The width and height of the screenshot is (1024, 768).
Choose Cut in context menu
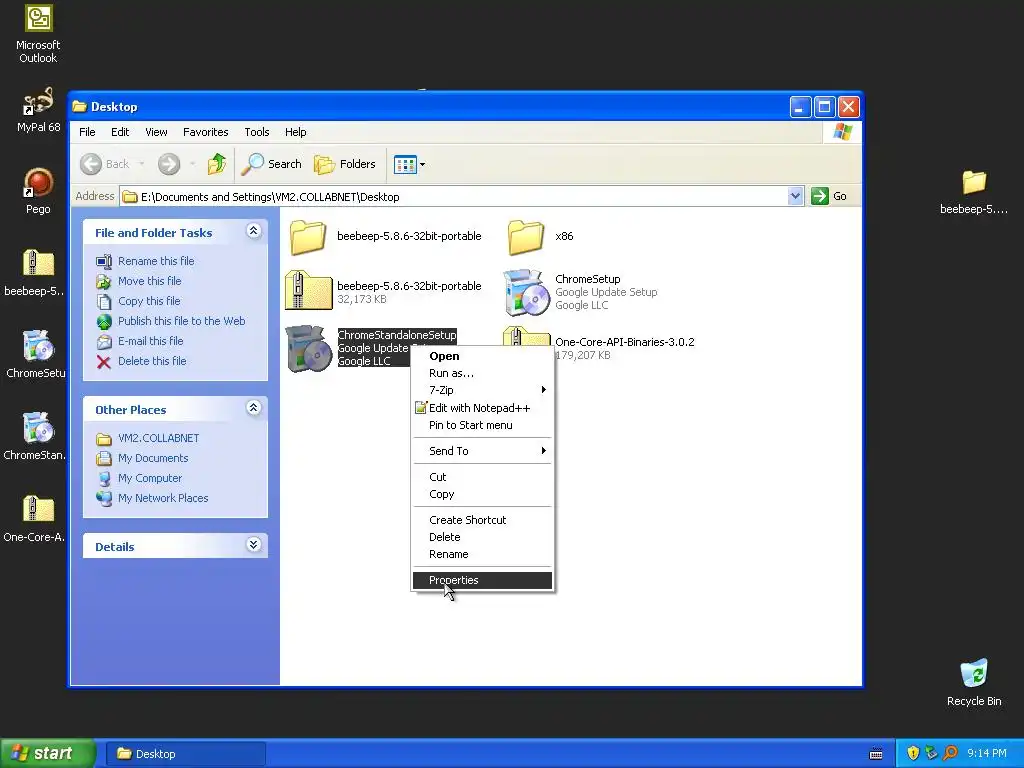[482, 477]
